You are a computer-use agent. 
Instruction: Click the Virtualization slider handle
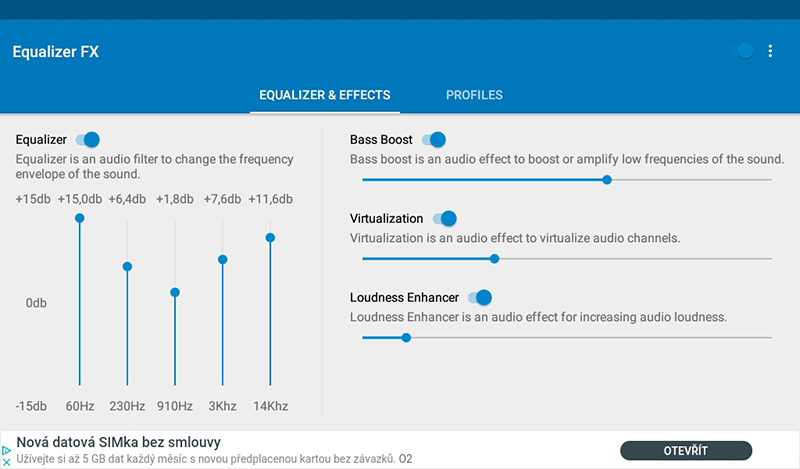click(494, 258)
